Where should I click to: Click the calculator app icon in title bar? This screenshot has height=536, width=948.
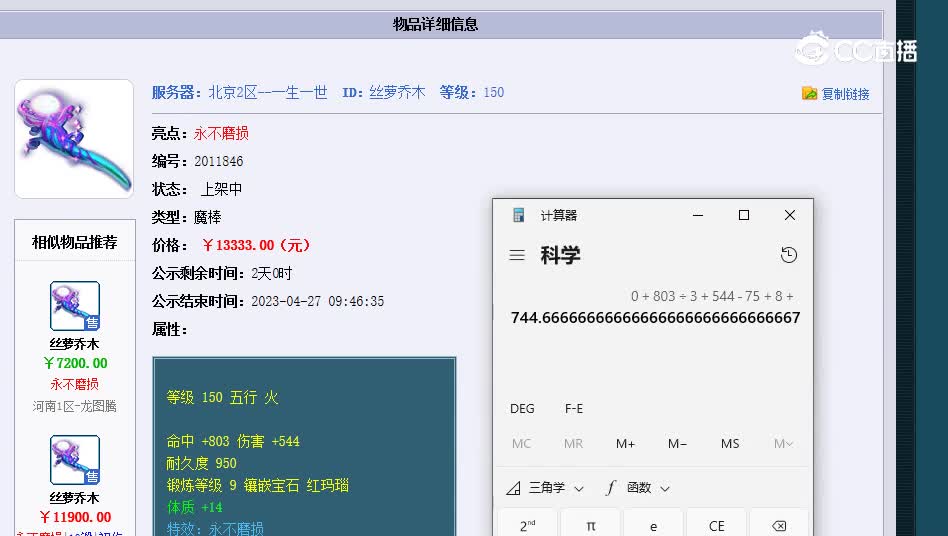click(518, 215)
